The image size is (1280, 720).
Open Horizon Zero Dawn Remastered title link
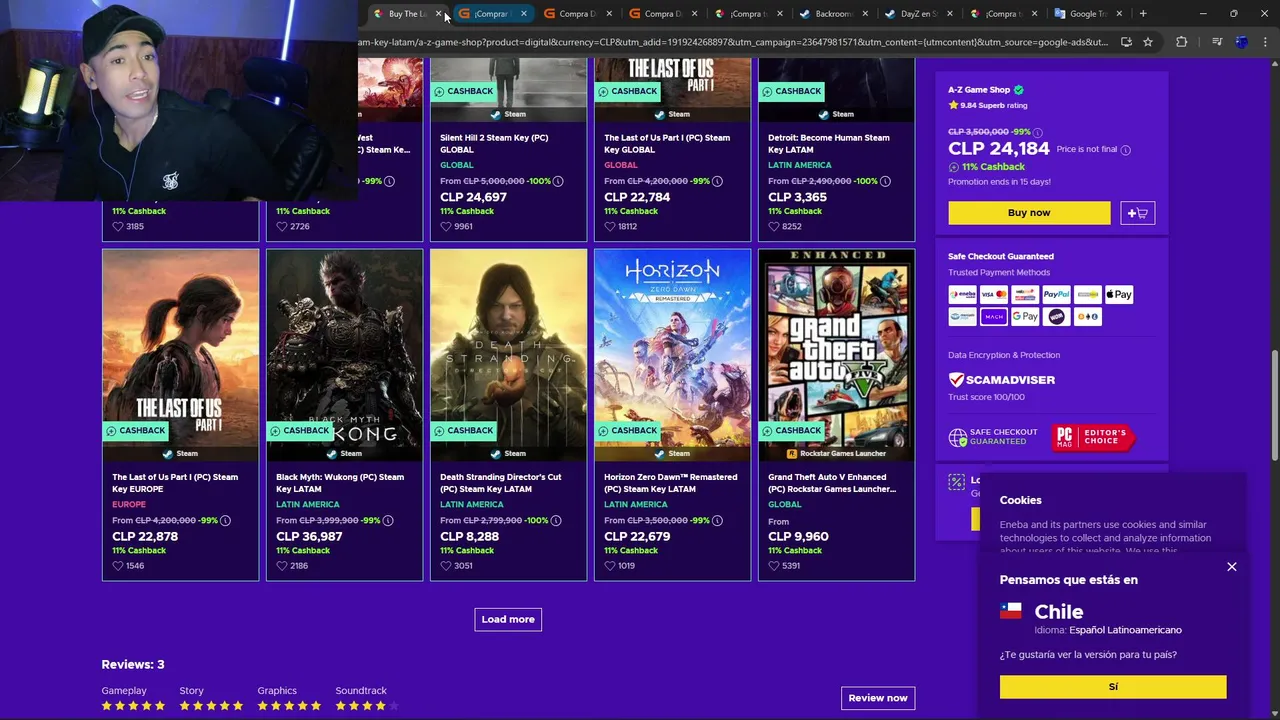tap(671, 483)
